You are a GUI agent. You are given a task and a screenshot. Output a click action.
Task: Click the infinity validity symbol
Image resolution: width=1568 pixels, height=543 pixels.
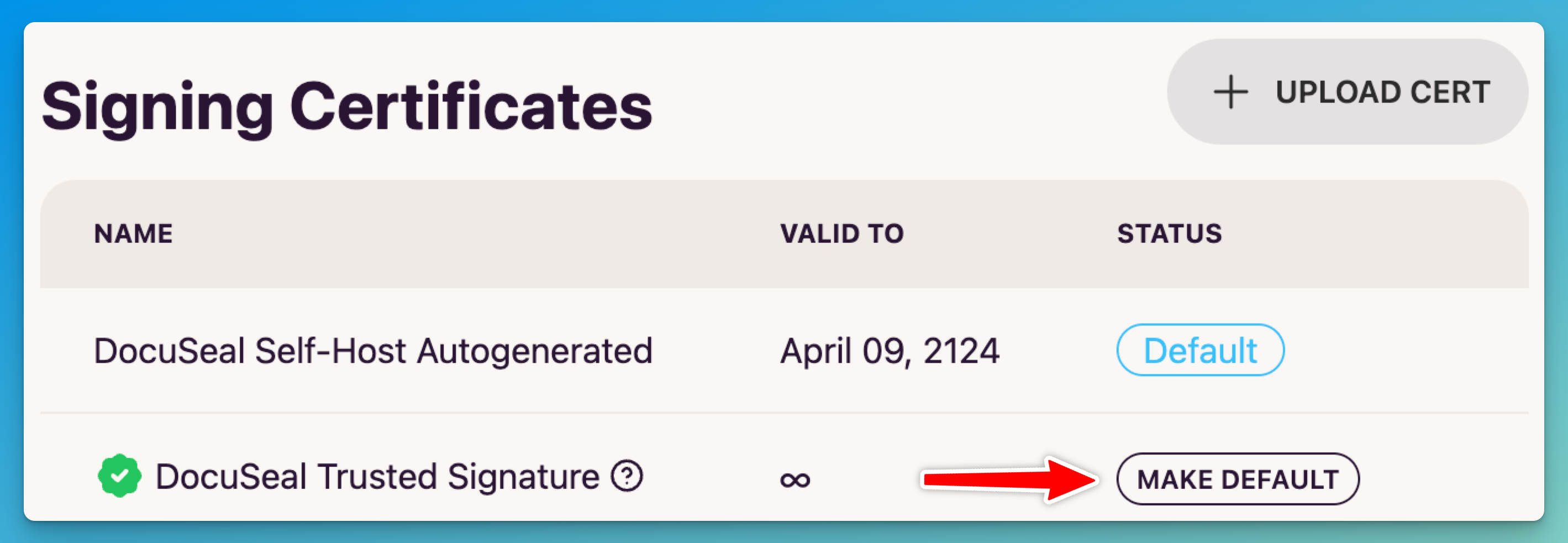795,479
